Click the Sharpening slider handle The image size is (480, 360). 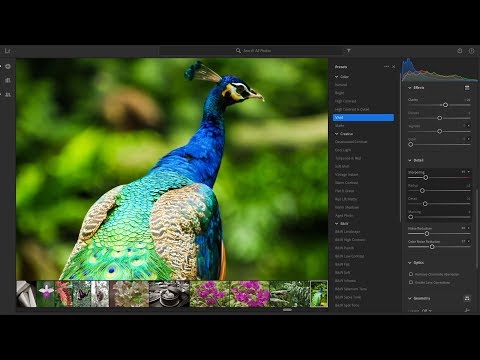point(426,177)
